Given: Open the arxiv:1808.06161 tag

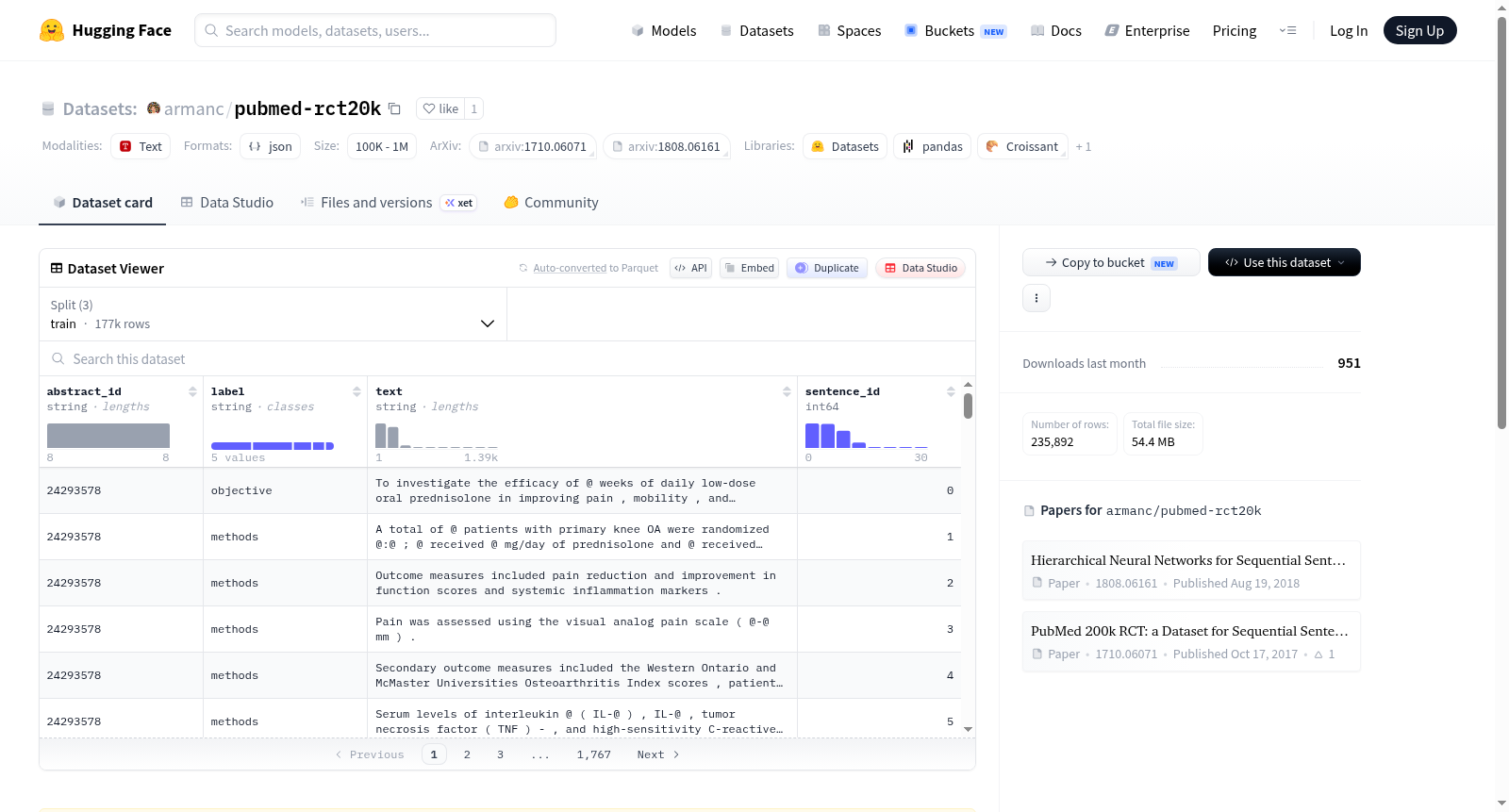Looking at the screenshot, I should 666,146.
